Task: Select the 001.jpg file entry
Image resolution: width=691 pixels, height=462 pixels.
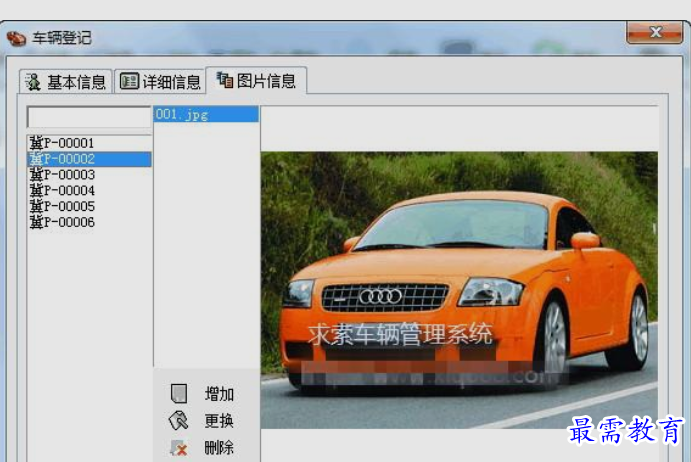Action: [x=206, y=115]
